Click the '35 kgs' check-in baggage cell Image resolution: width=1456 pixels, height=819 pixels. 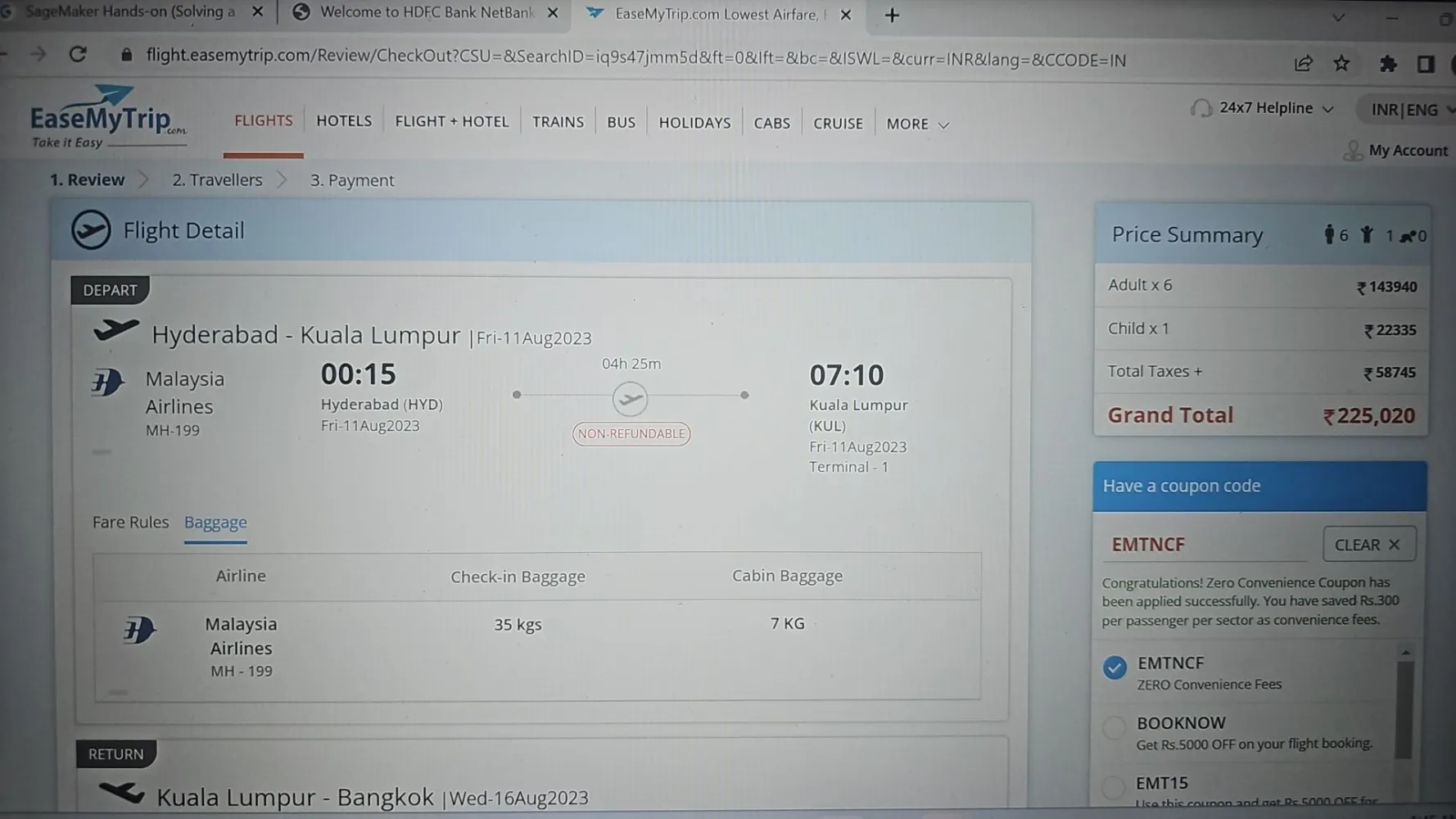pos(518,625)
